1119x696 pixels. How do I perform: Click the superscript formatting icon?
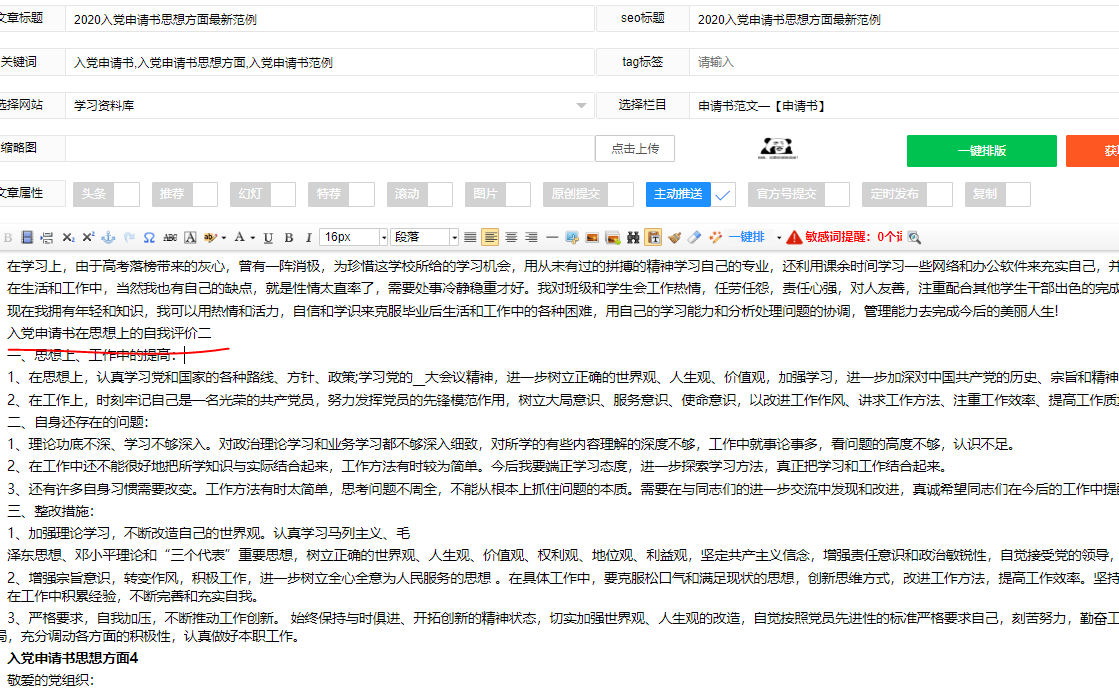[88, 237]
